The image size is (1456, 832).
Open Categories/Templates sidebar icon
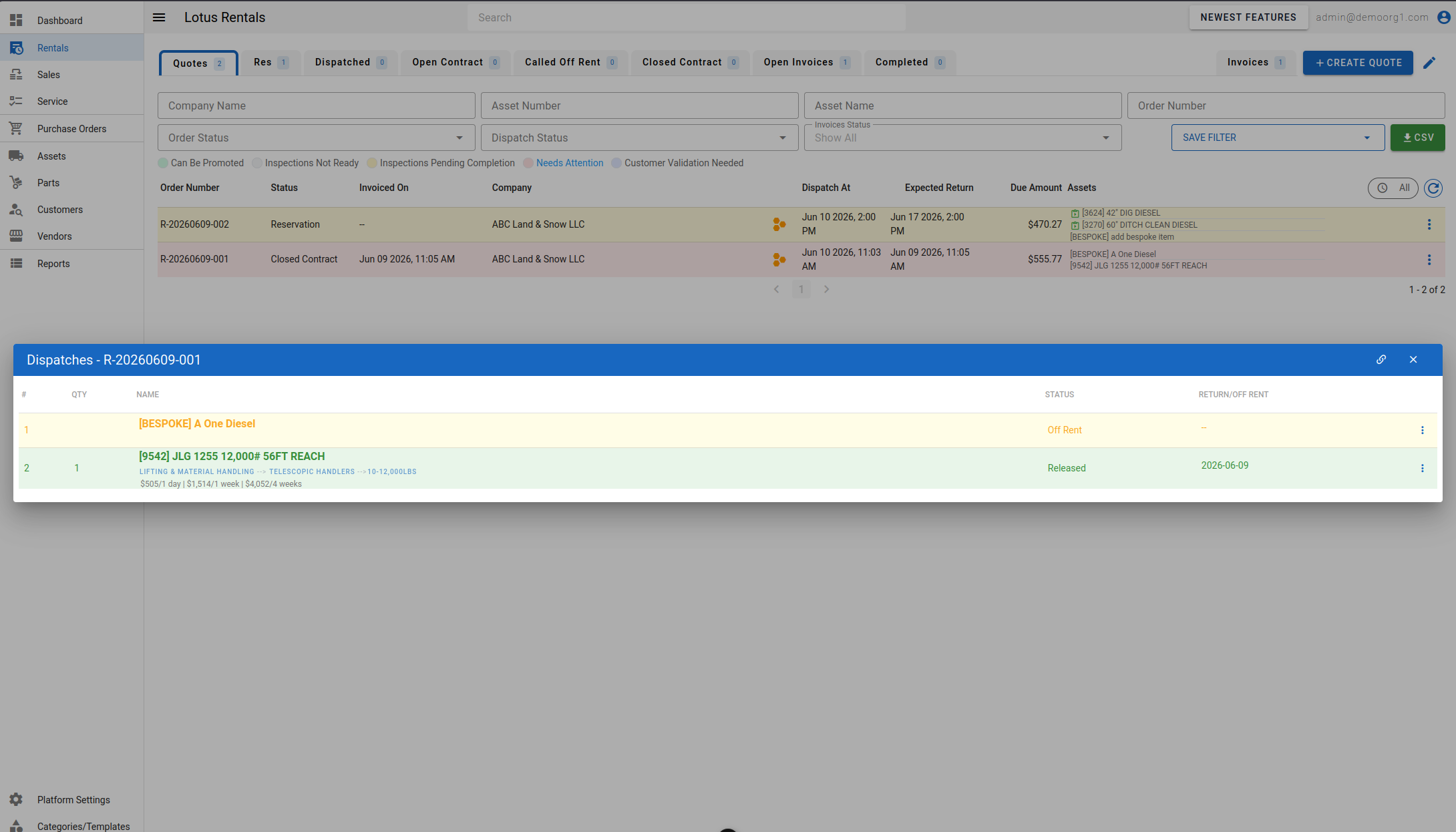pyautogui.click(x=16, y=827)
